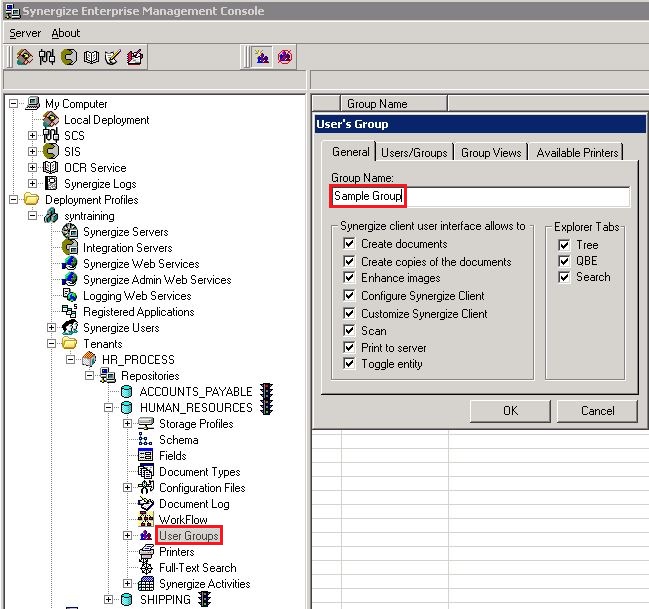Collapse the Deployment Profiles node

pos(14,200)
